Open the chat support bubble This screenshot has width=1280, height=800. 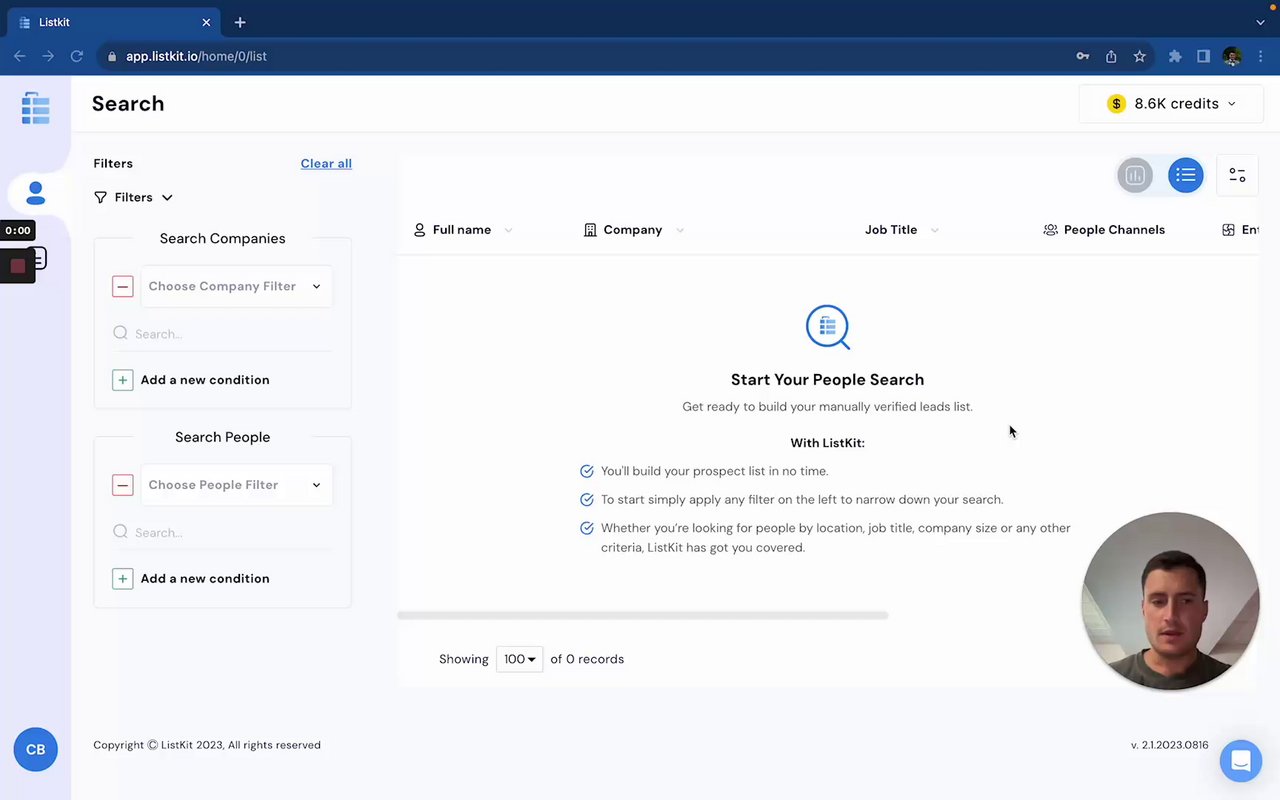click(1241, 761)
